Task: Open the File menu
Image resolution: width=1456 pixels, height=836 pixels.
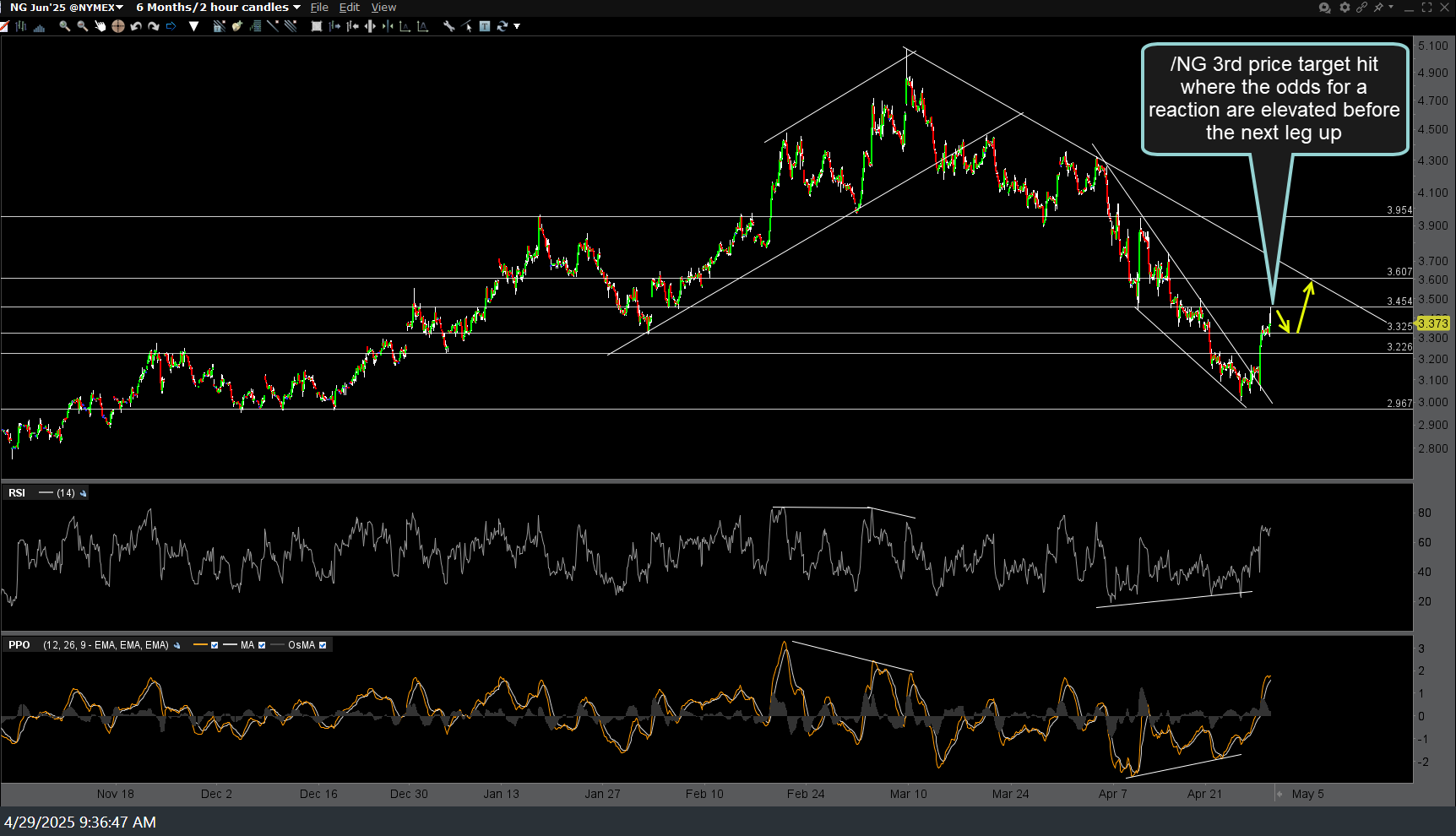Action: tap(319, 8)
